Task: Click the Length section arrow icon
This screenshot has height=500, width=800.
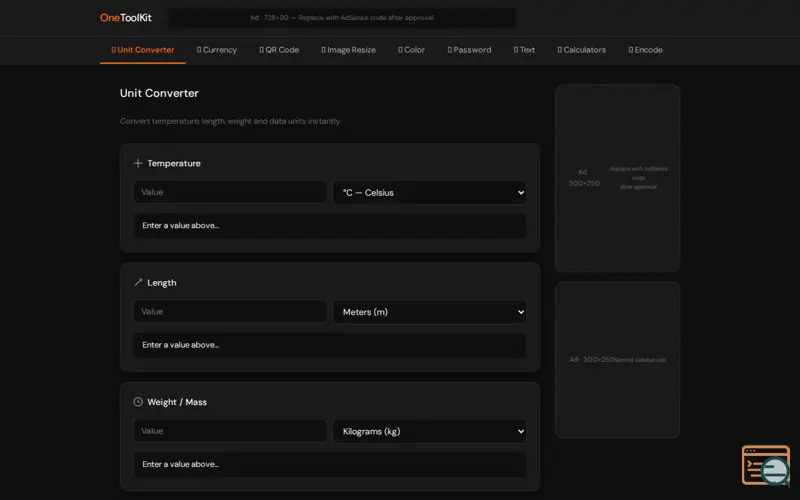Action: pyautogui.click(x=138, y=283)
